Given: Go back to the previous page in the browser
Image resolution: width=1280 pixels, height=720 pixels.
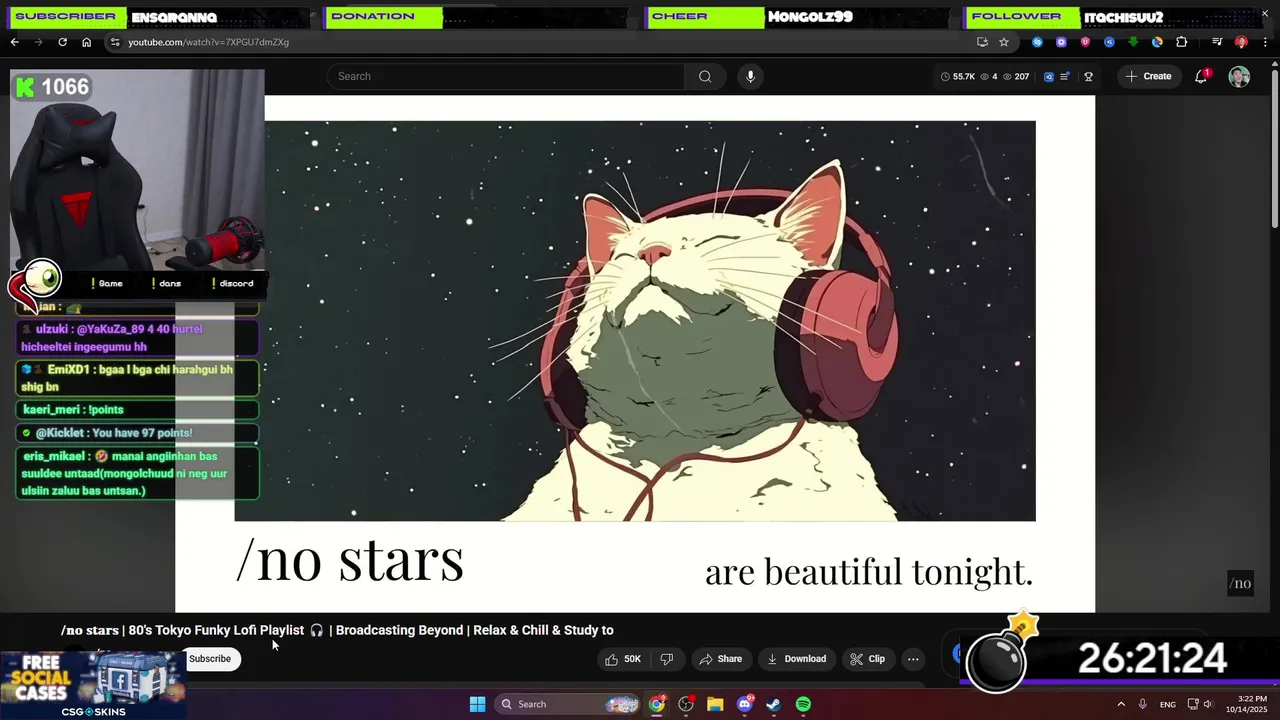Looking at the screenshot, I should (14, 42).
